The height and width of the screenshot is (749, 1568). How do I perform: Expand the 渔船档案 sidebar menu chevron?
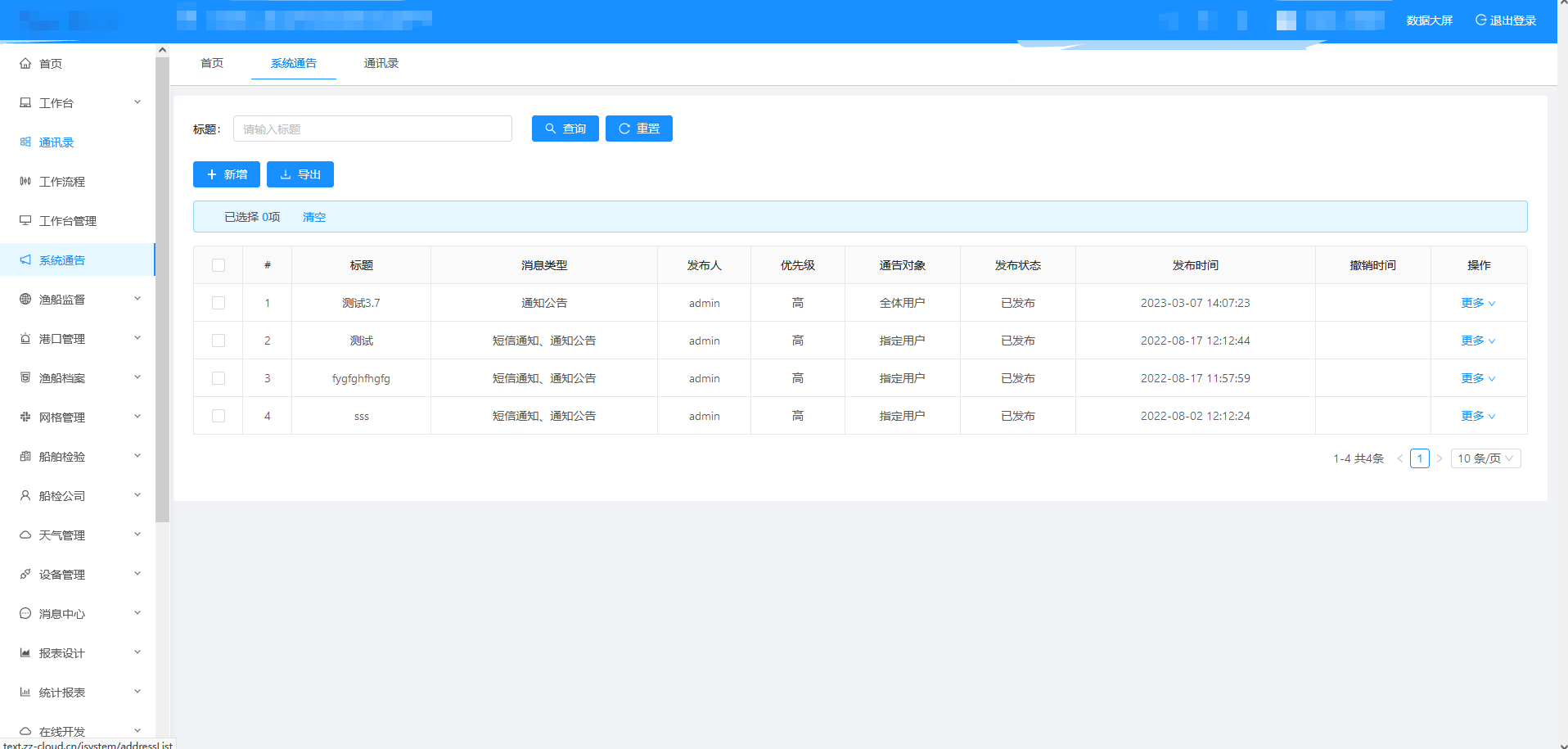point(137,377)
